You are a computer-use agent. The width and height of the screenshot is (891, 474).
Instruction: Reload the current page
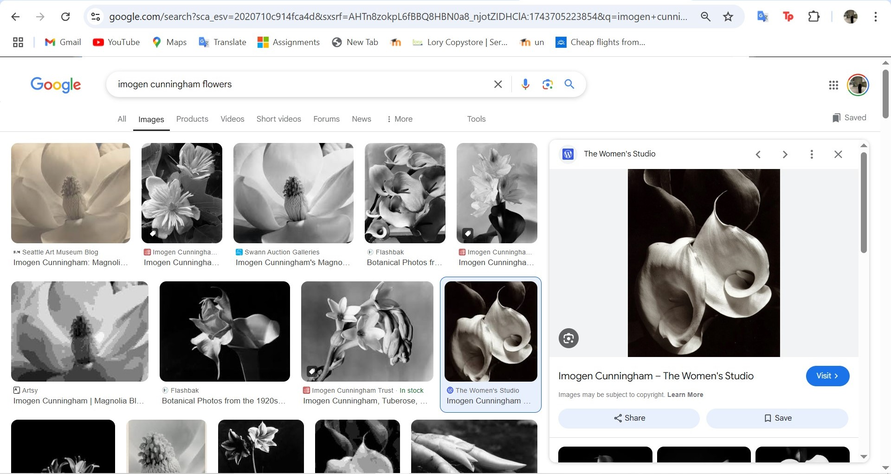tap(65, 17)
